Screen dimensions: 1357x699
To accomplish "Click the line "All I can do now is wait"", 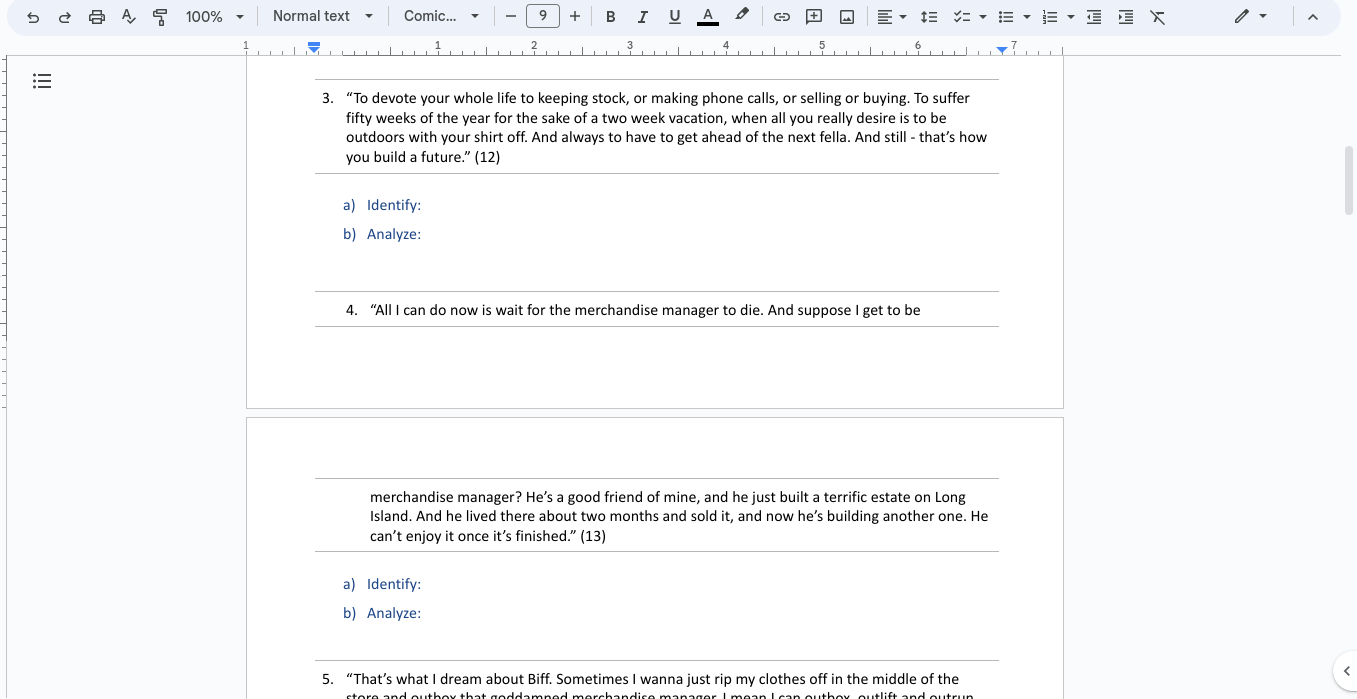I will (645, 310).
